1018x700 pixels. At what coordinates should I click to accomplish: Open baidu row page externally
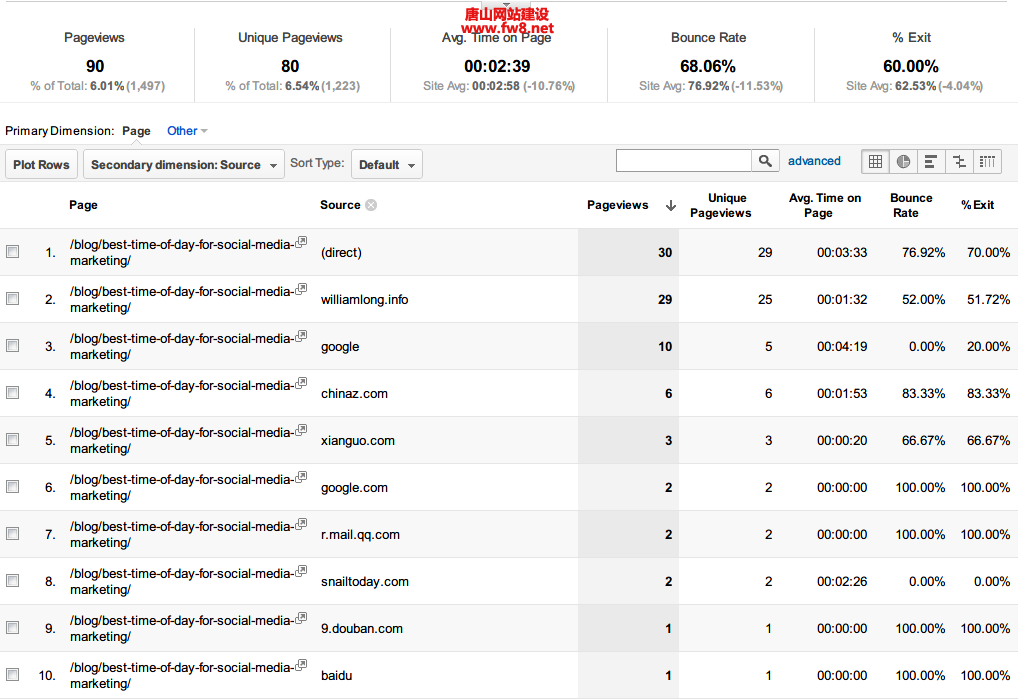[x=301, y=664]
